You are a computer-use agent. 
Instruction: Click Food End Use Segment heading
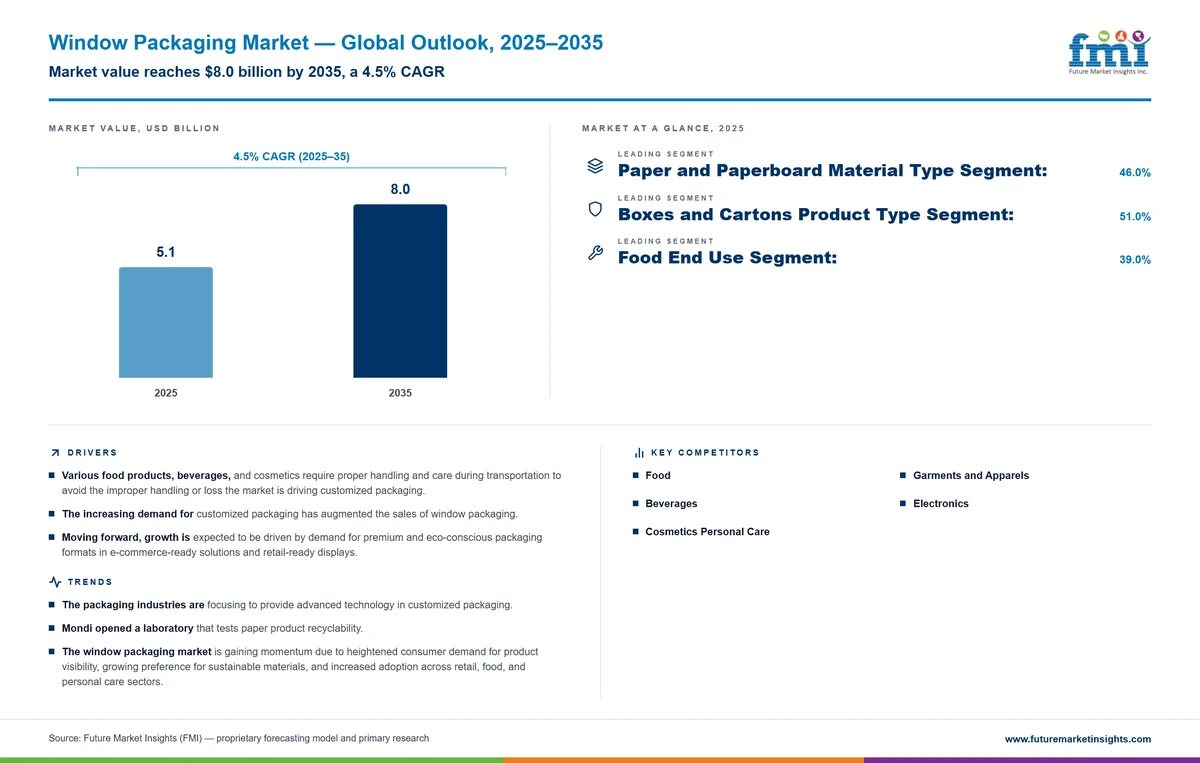pos(727,258)
